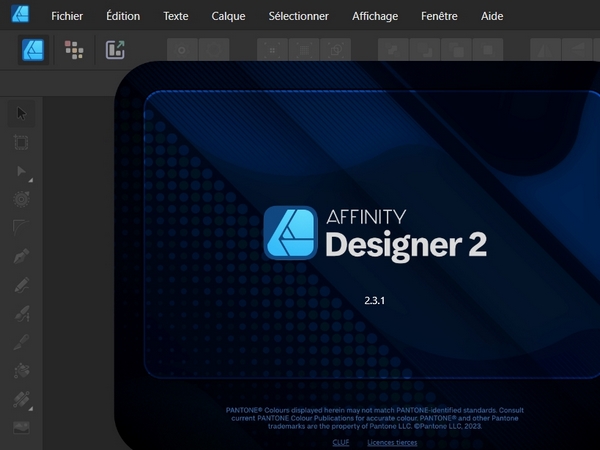Open the Édition menu

(x=123, y=16)
